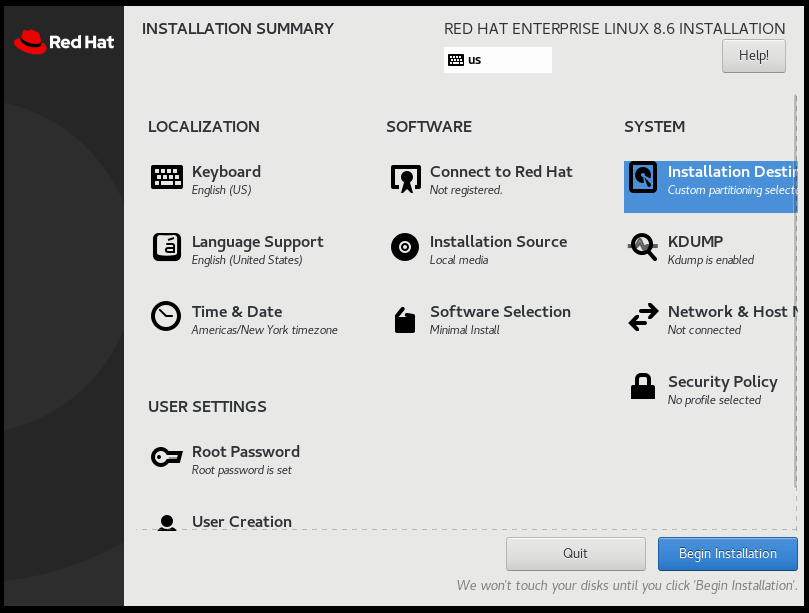Click the Quit button
809x613 pixels.
pos(576,554)
